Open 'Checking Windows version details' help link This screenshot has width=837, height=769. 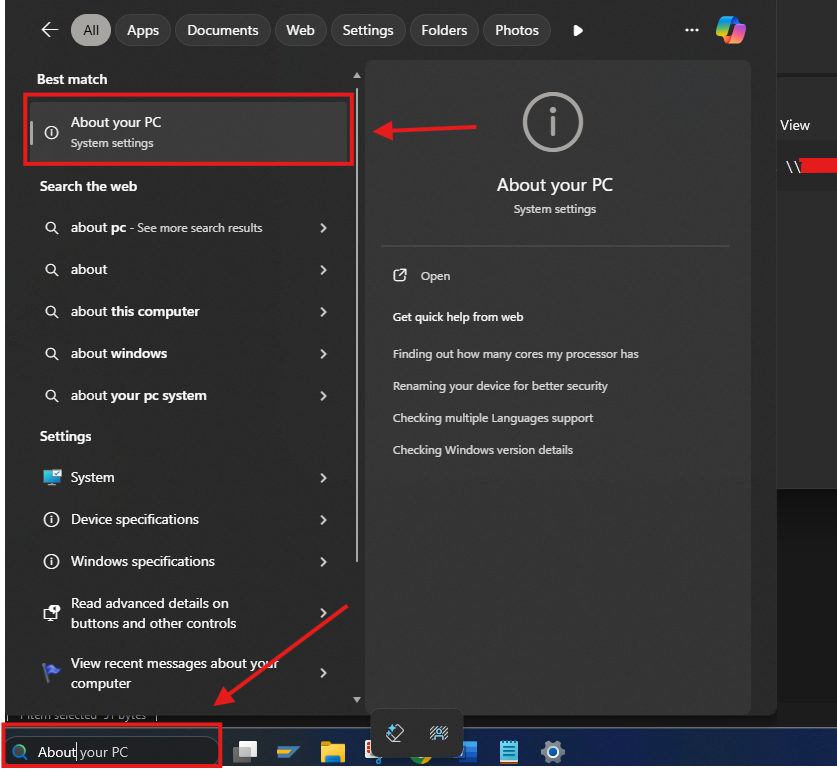click(482, 450)
